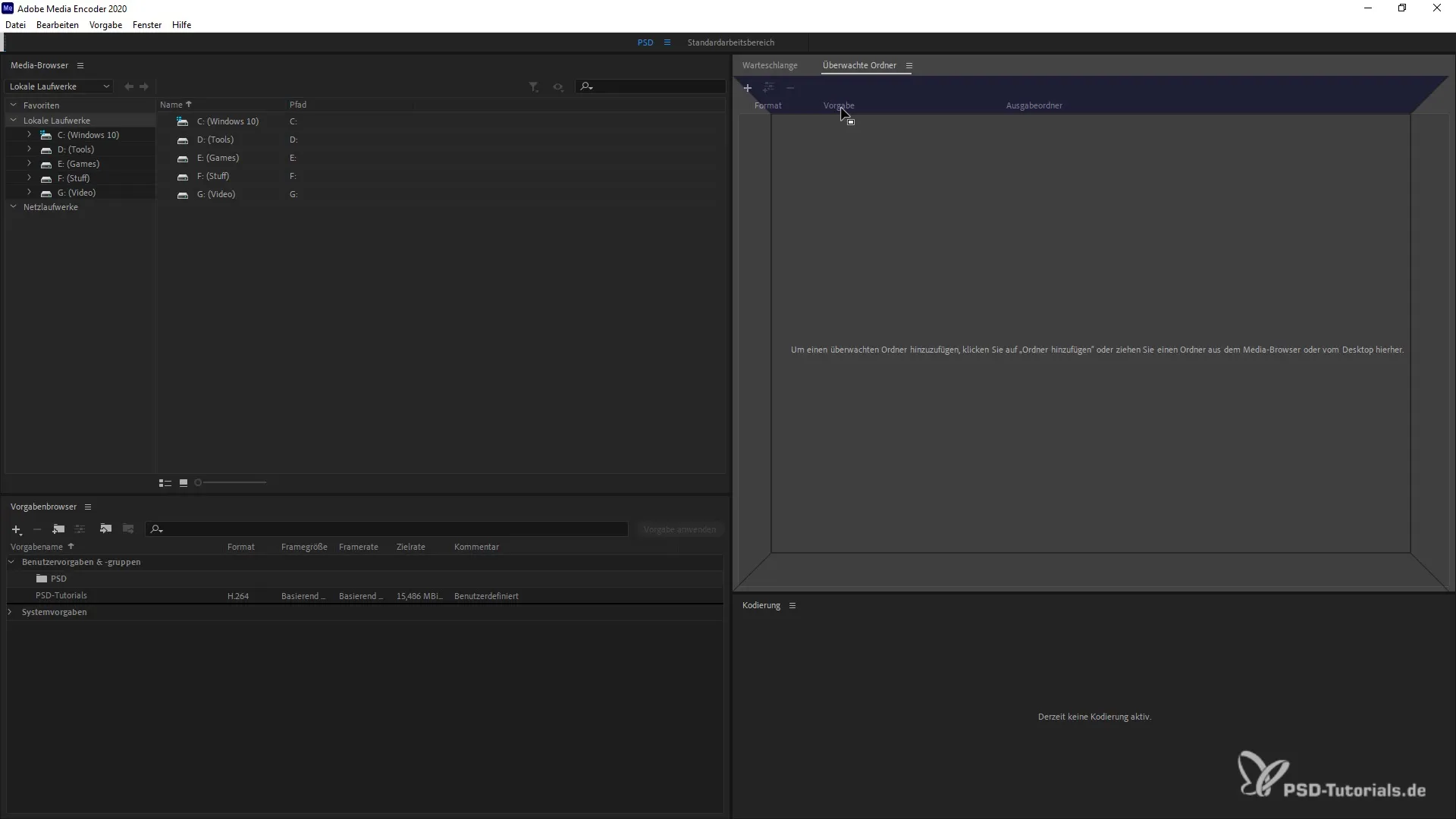
Task: Open the file type filter icon
Action: [x=534, y=87]
